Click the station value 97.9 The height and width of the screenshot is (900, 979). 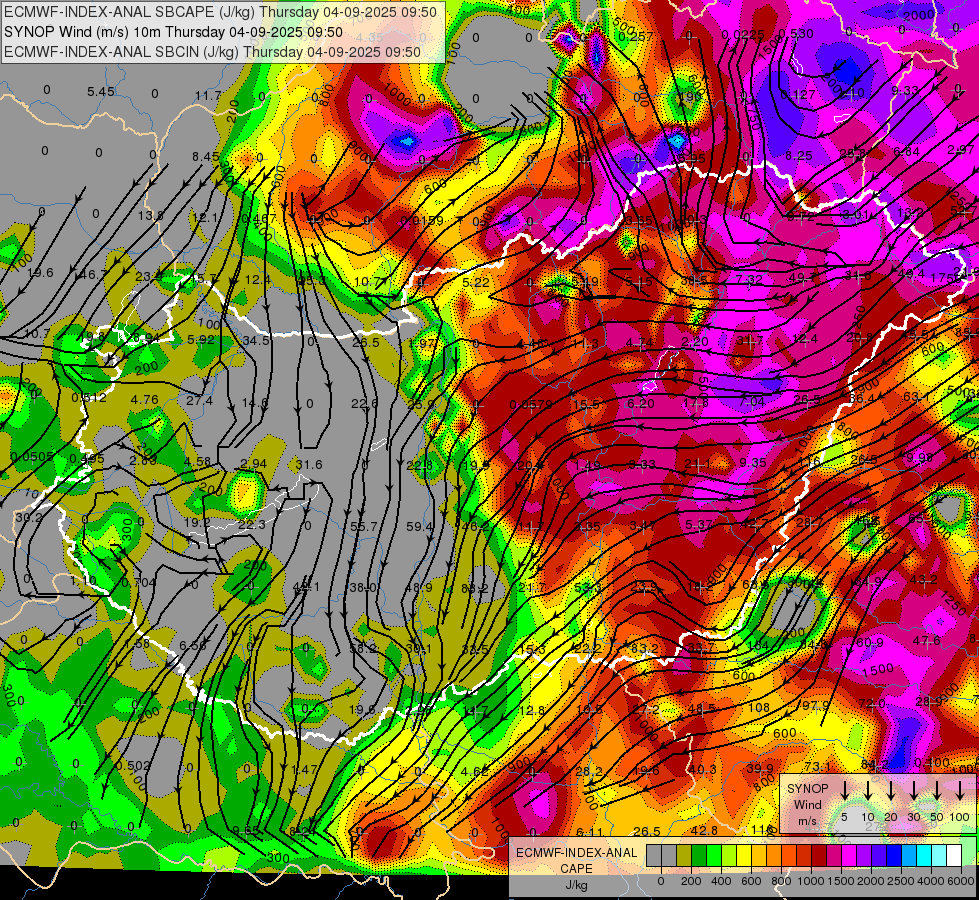pos(816,705)
